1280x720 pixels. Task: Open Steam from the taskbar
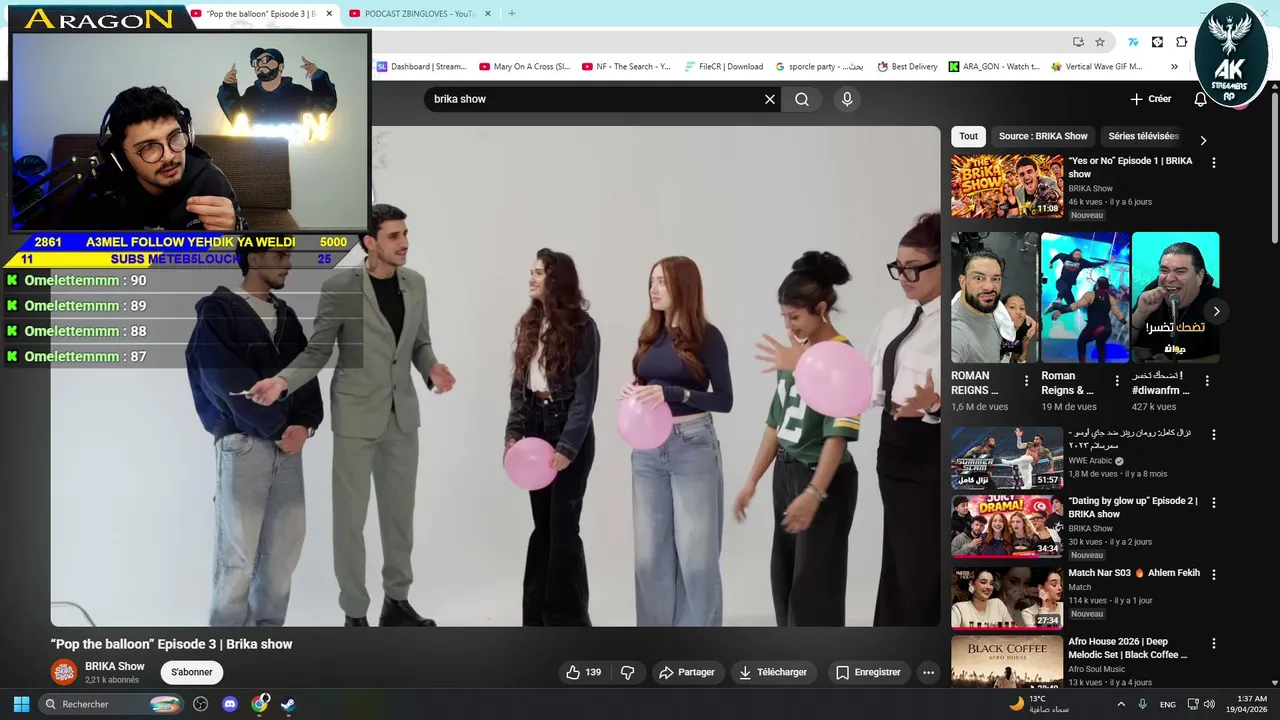click(x=287, y=704)
